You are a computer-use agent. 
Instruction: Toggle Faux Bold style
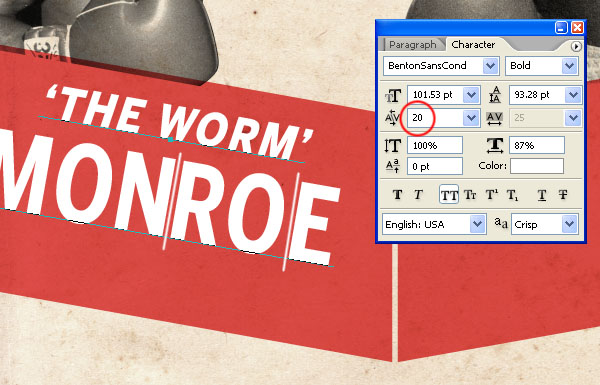(397, 195)
